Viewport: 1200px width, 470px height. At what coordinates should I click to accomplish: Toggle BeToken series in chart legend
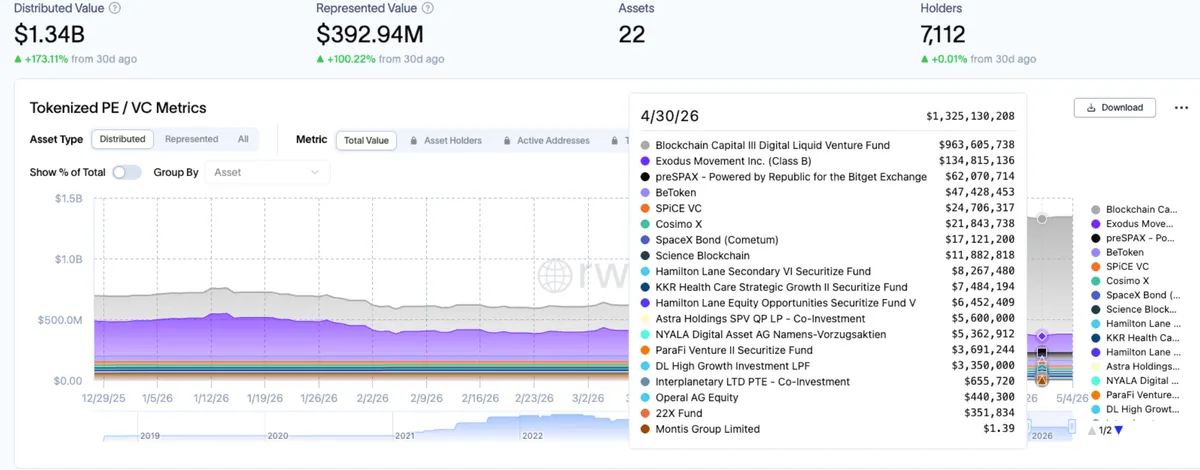tap(1118, 253)
